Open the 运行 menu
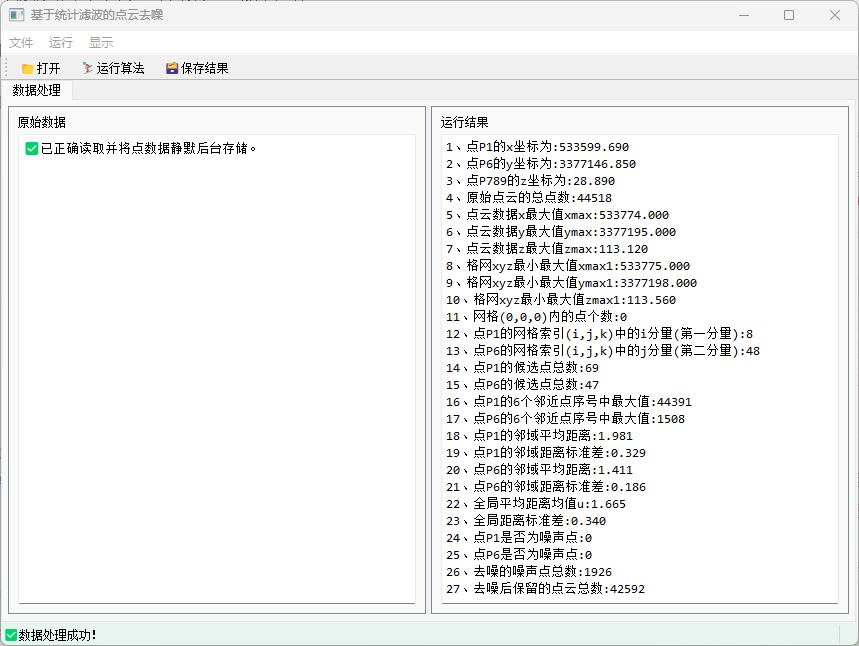The width and height of the screenshot is (859, 646). point(60,42)
